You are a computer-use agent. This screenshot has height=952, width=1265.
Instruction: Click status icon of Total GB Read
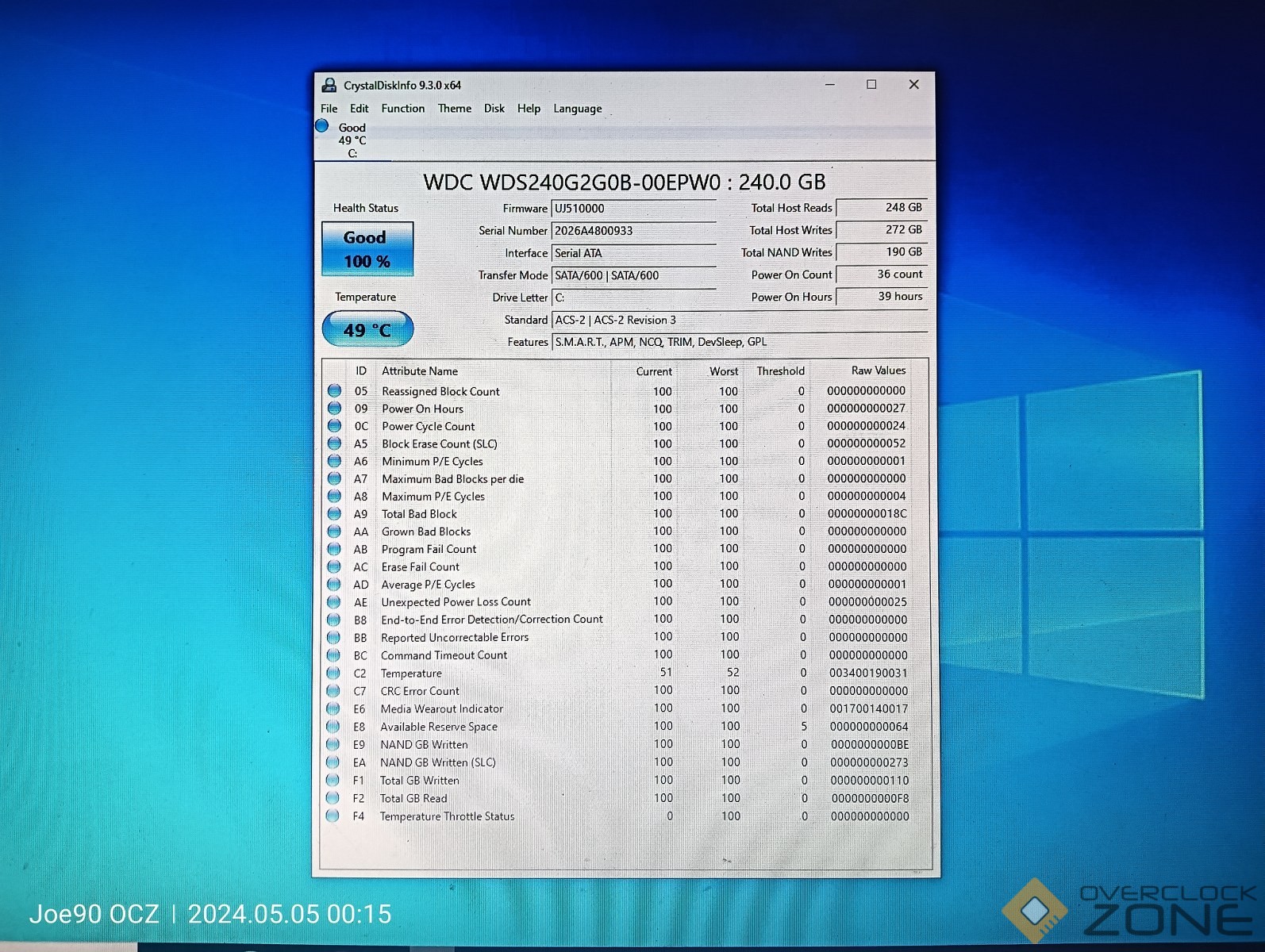[333, 797]
